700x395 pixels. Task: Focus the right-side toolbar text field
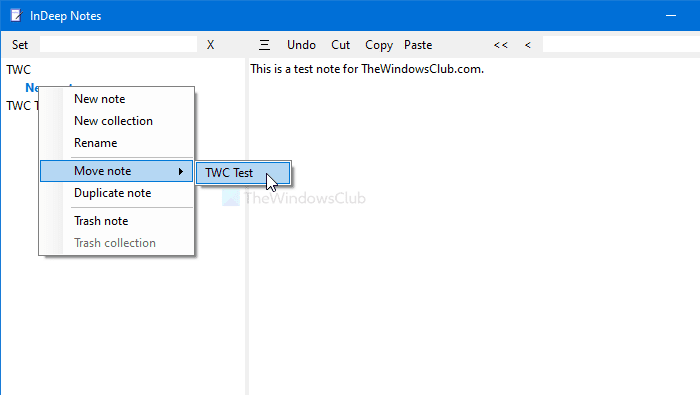point(621,45)
